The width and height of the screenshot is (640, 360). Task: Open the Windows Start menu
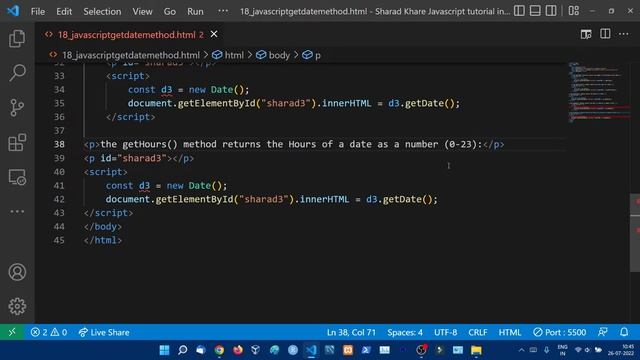tap(164, 350)
